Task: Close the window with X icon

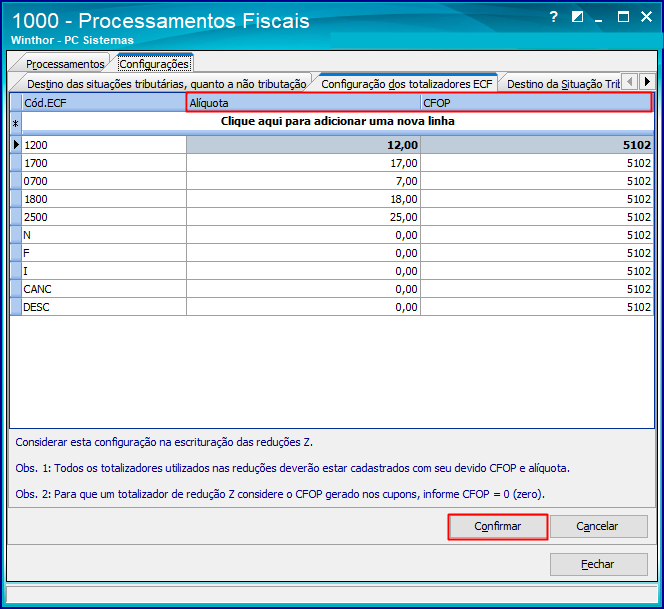Action: (646, 17)
